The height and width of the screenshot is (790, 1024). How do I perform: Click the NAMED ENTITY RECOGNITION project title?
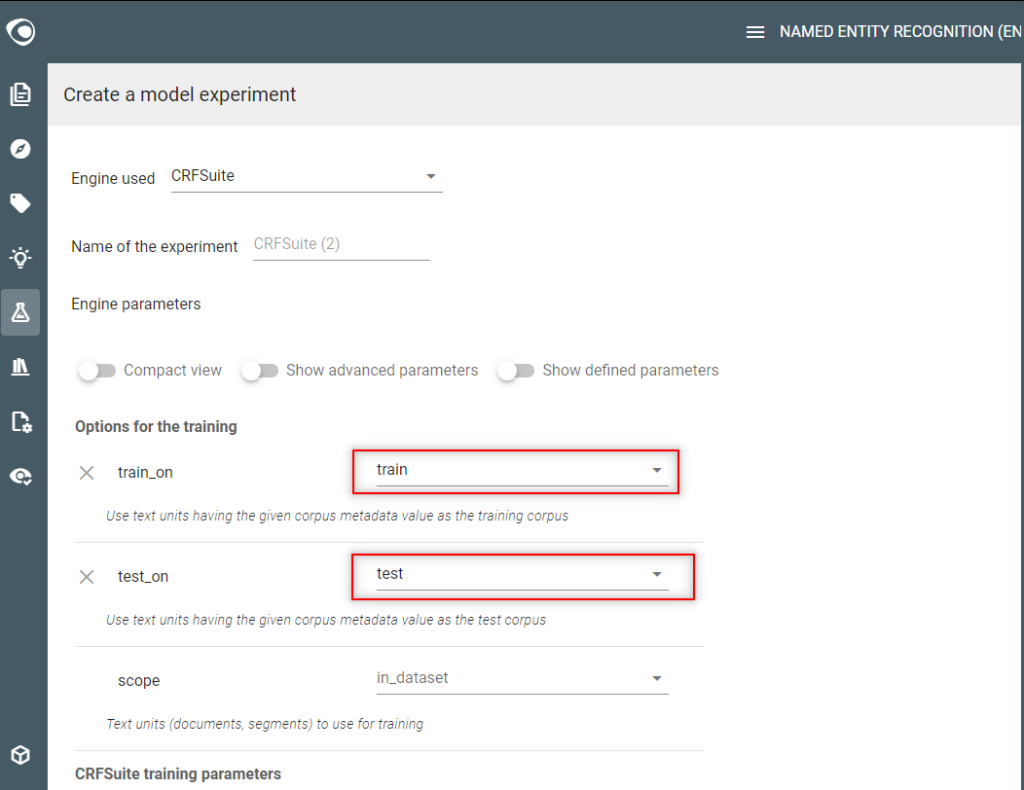click(900, 32)
